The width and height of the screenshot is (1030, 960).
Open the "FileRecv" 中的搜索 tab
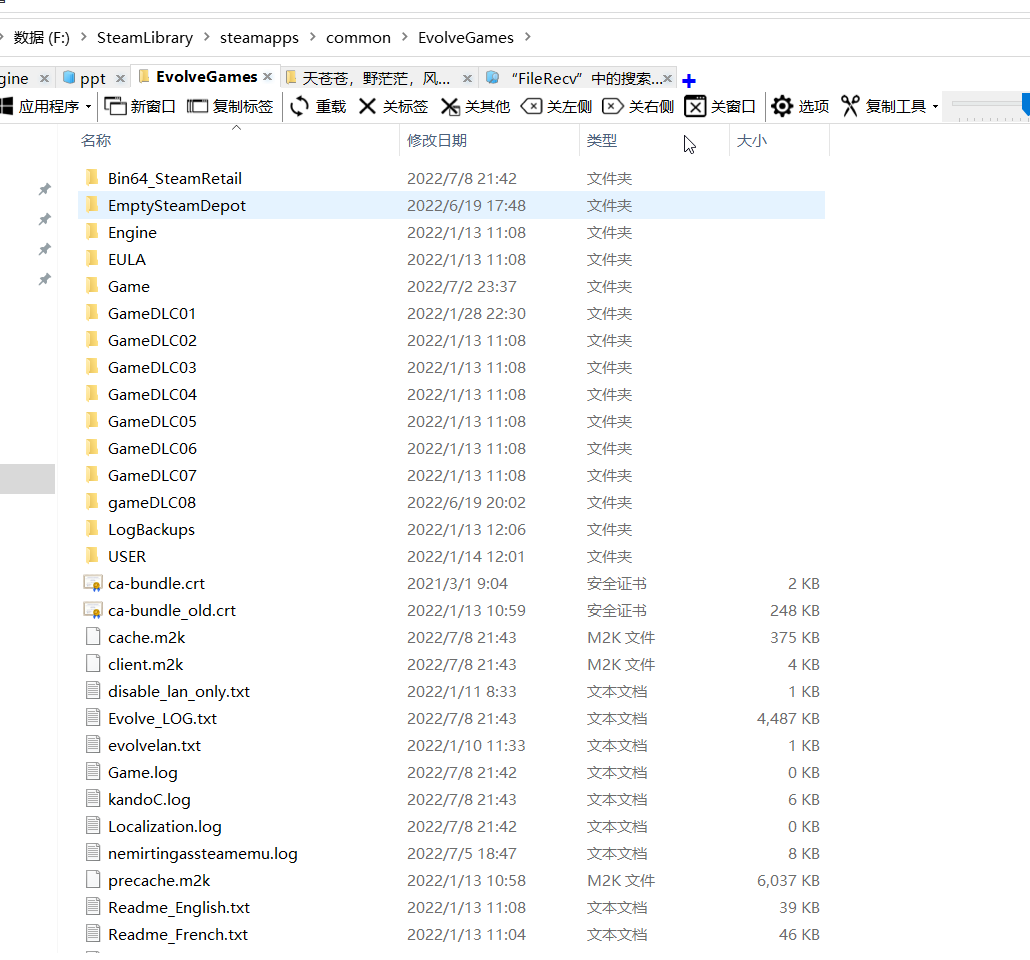pos(575,79)
